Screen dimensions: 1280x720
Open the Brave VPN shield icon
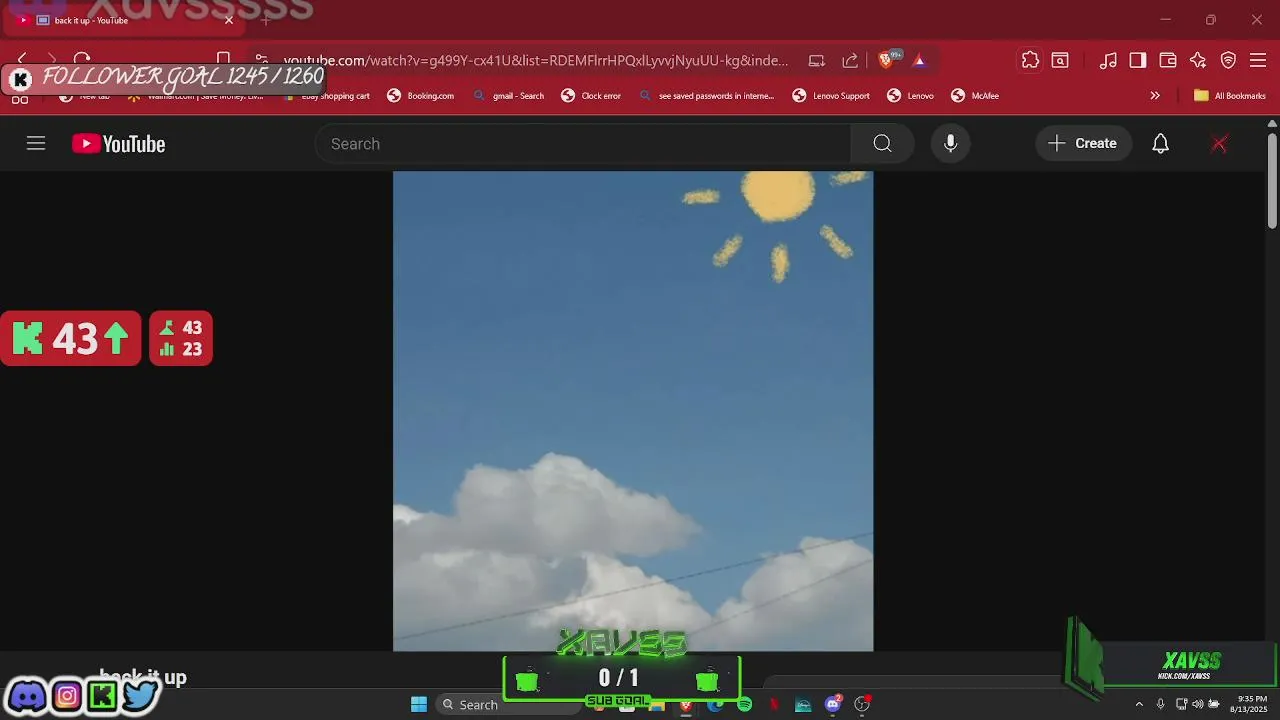pos(1229,60)
